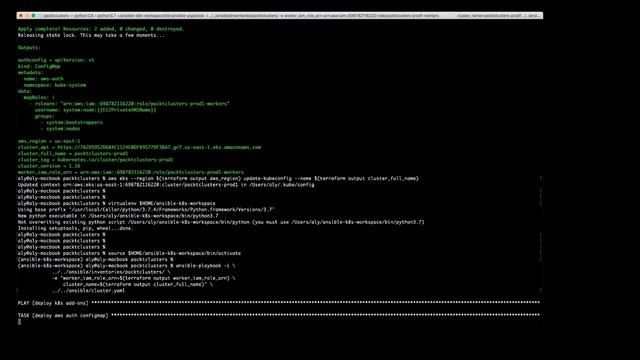Click the 'Using base prefix' line
This screenshot has width=640, height=360.
point(146,209)
